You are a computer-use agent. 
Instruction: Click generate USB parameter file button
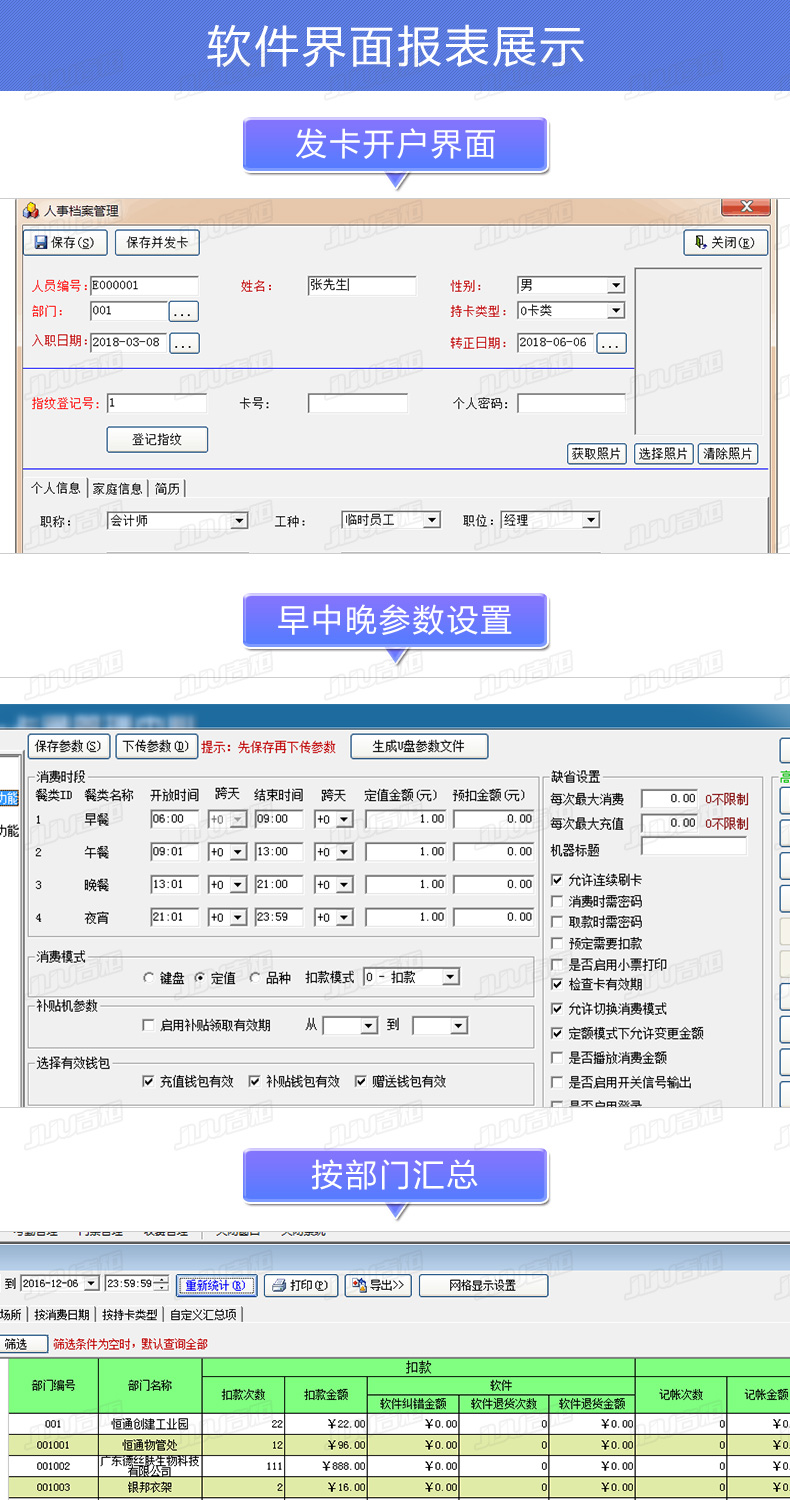[419, 746]
